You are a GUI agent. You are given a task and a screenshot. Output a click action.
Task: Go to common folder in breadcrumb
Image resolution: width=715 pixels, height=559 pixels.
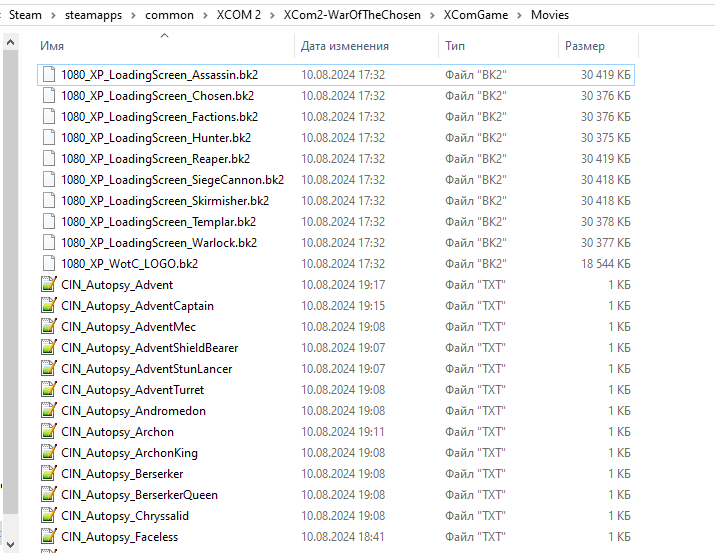[x=169, y=15]
